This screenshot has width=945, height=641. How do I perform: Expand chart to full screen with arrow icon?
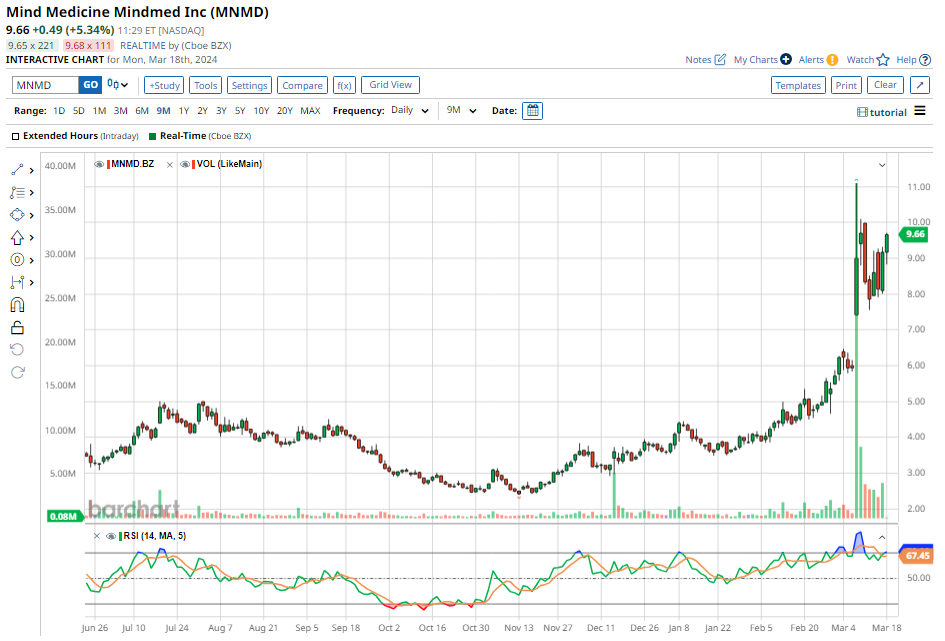920,85
